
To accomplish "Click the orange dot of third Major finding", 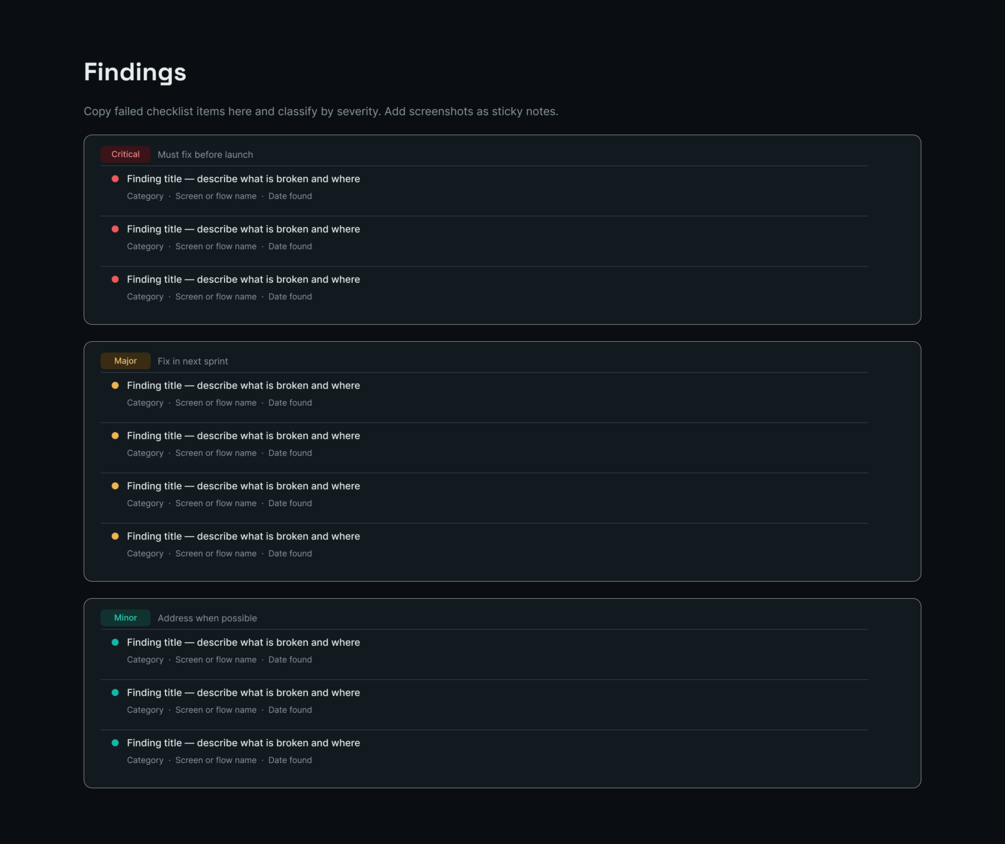I will tap(115, 486).
